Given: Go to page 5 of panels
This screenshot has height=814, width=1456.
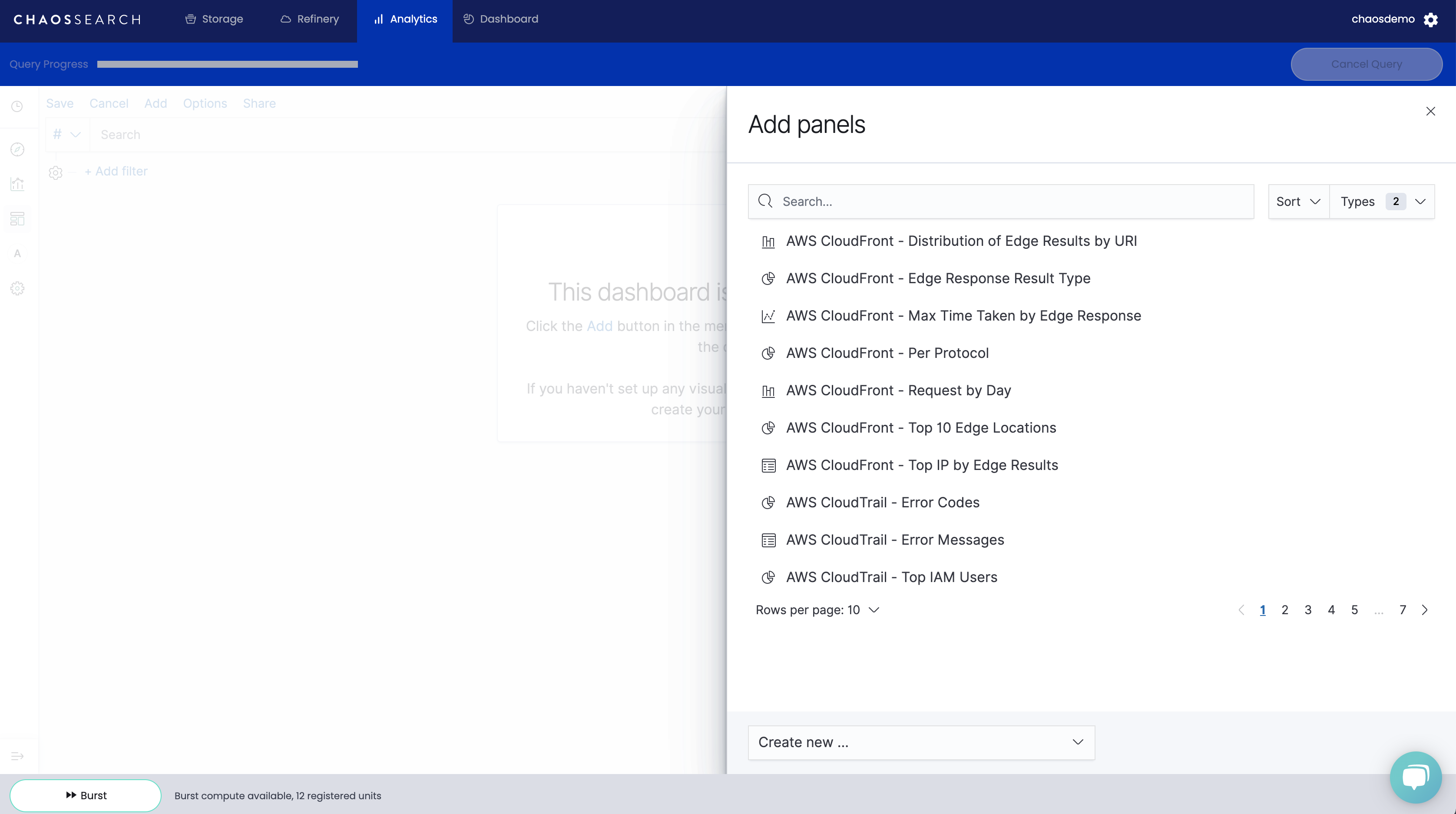Looking at the screenshot, I should point(1354,610).
